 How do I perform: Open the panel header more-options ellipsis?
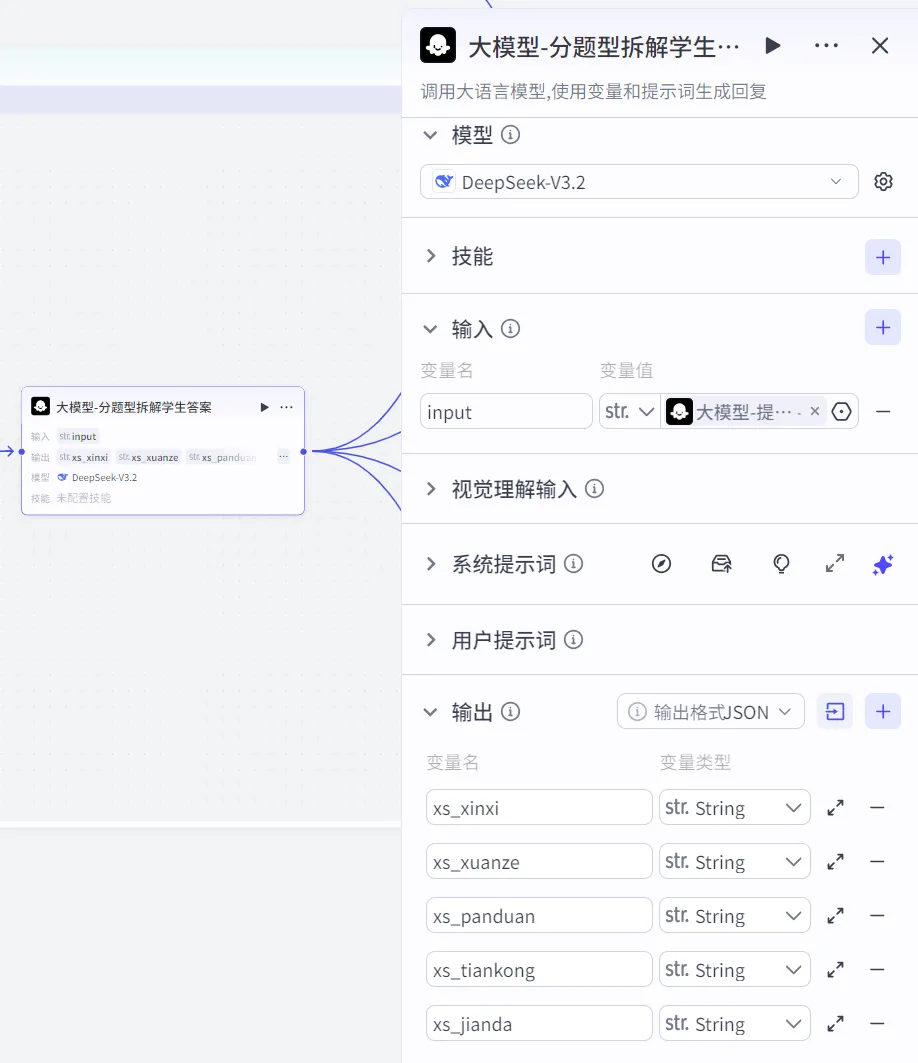(x=826, y=45)
